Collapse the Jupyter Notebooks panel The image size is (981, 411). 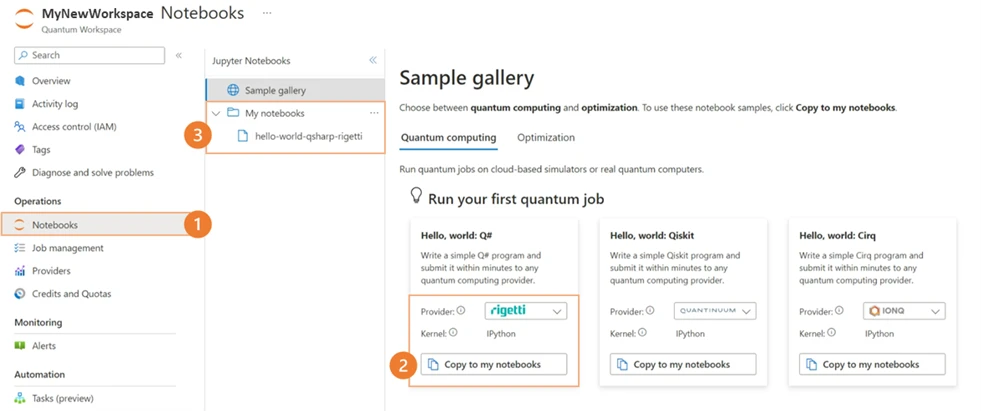coord(373,61)
